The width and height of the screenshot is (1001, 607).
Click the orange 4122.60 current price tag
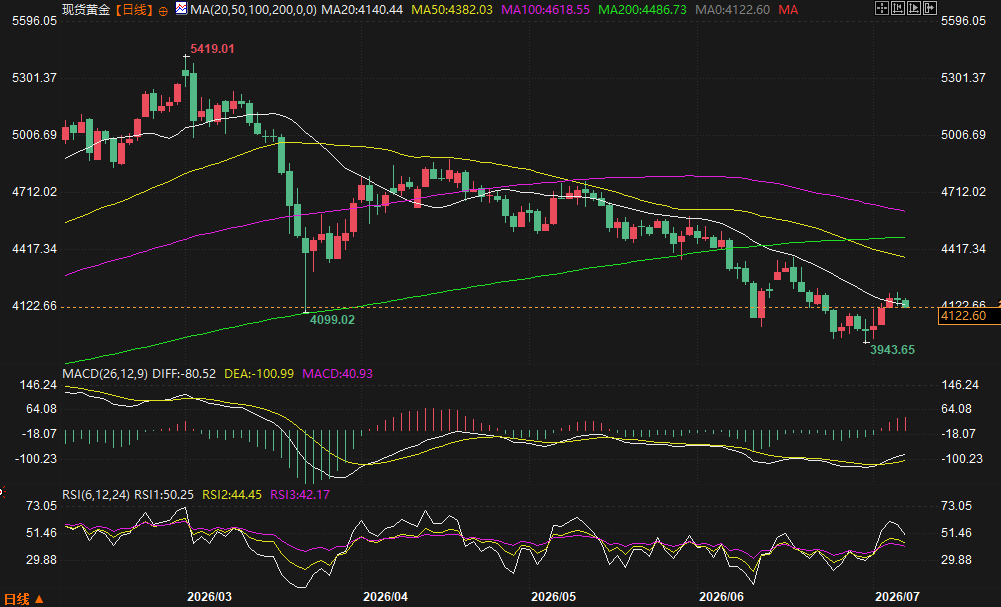coord(963,316)
